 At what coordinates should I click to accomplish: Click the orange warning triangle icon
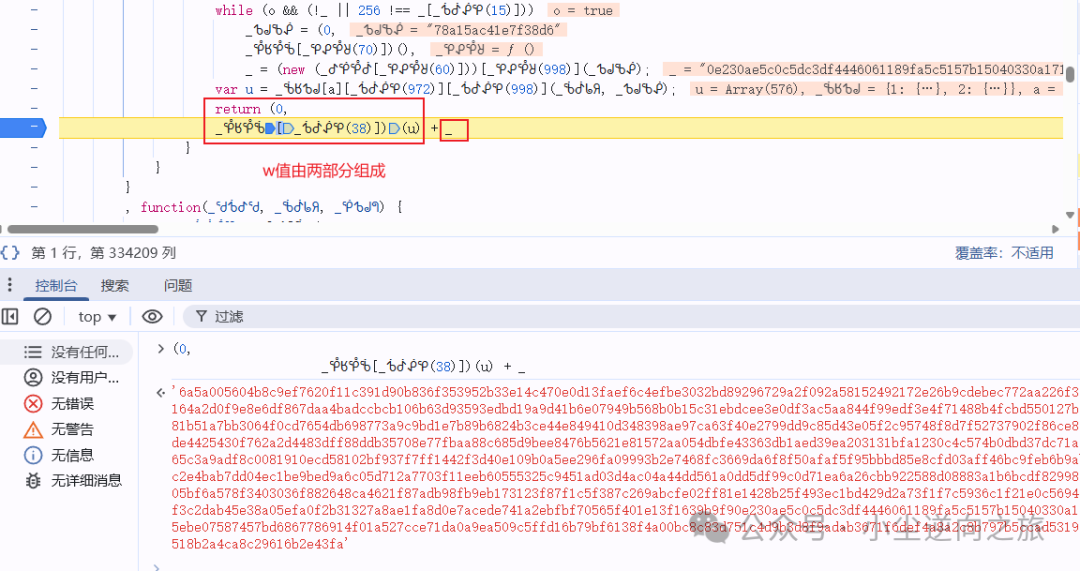[x=33, y=429]
